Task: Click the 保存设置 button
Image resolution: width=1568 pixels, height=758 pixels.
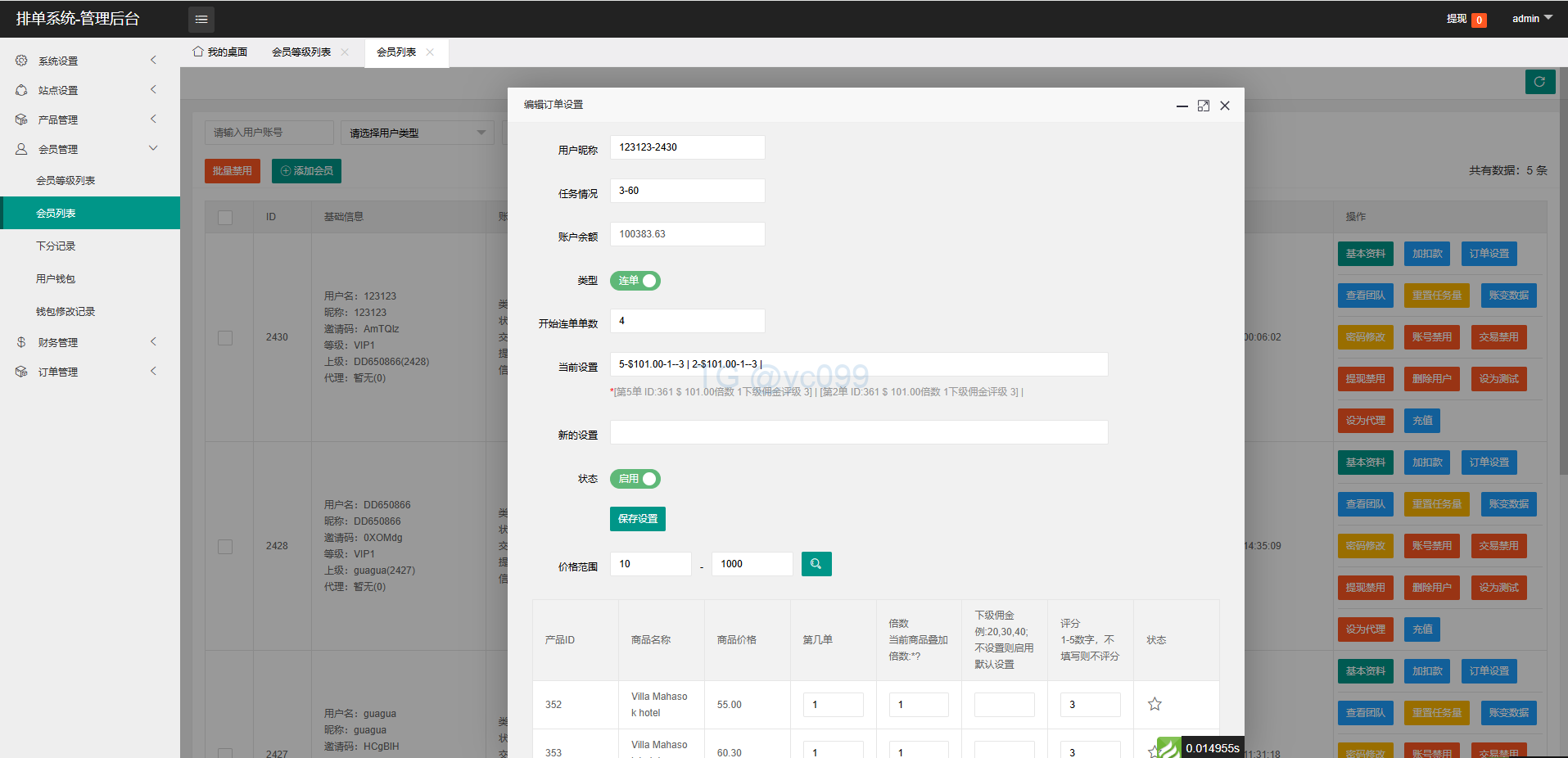Action: [x=637, y=519]
